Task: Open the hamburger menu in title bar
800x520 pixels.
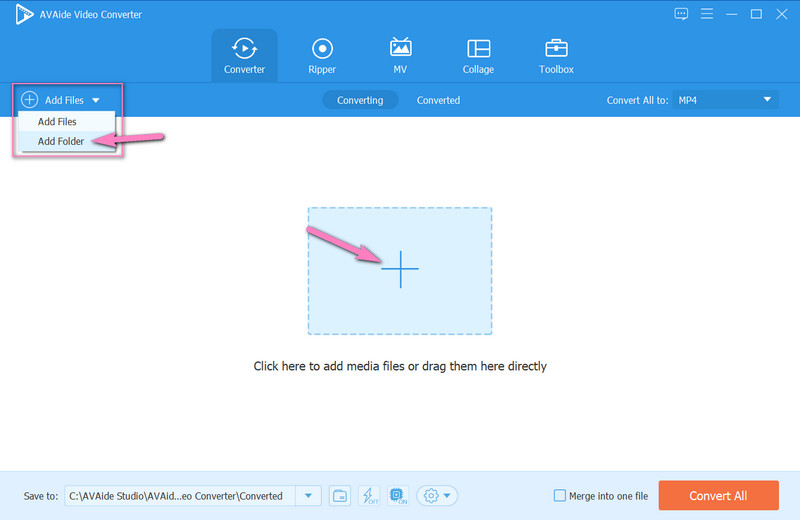Action: click(707, 13)
